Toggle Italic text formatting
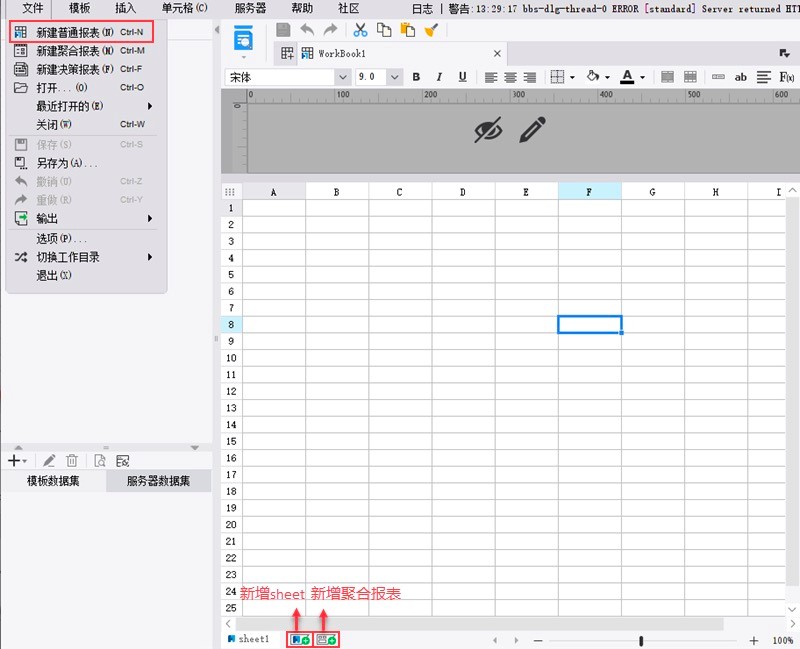The width and height of the screenshot is (800, 649). (x=438, y=77)
